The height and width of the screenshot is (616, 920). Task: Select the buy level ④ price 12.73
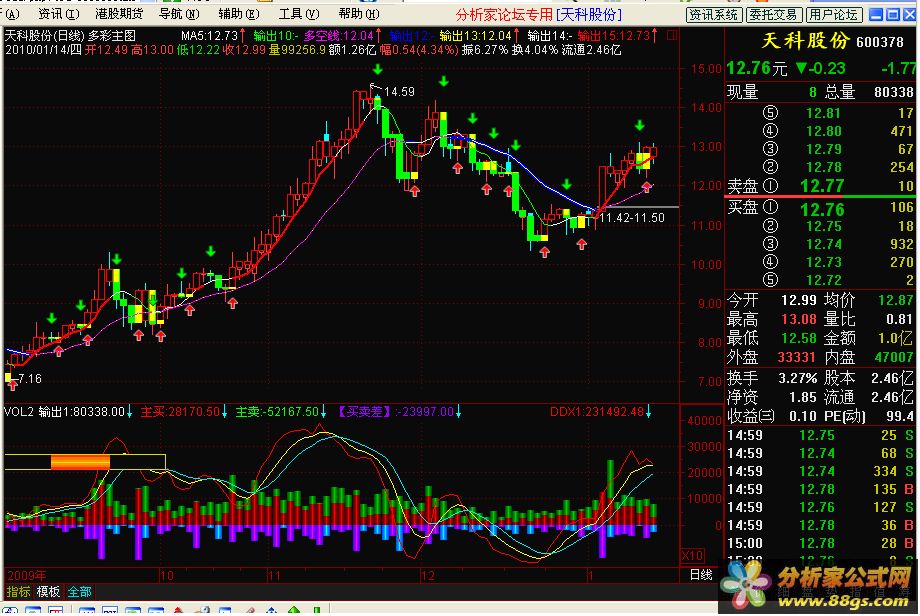pos(823,262)
